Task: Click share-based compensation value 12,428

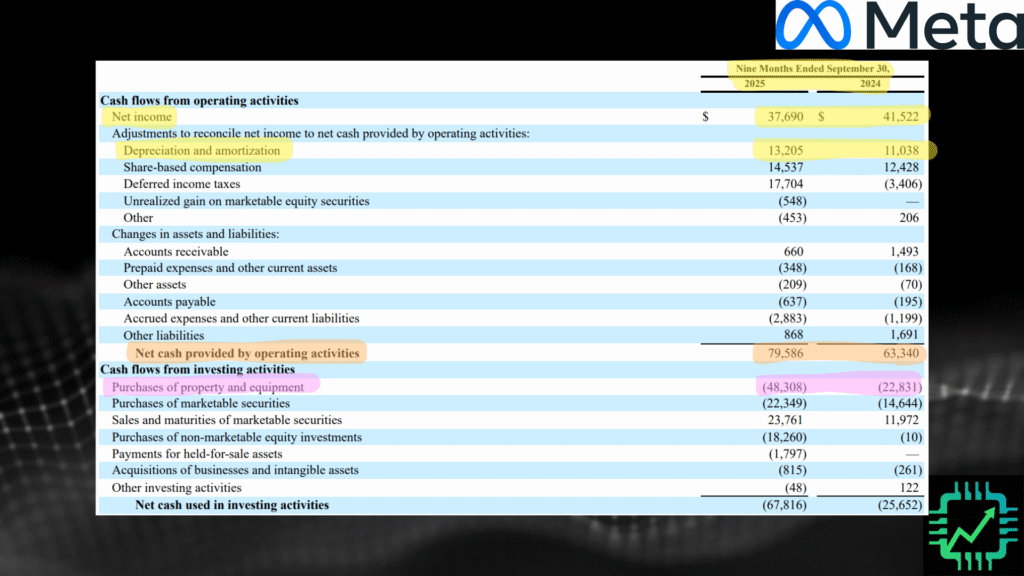Action: pyautogui.click(x=901, y=168)
